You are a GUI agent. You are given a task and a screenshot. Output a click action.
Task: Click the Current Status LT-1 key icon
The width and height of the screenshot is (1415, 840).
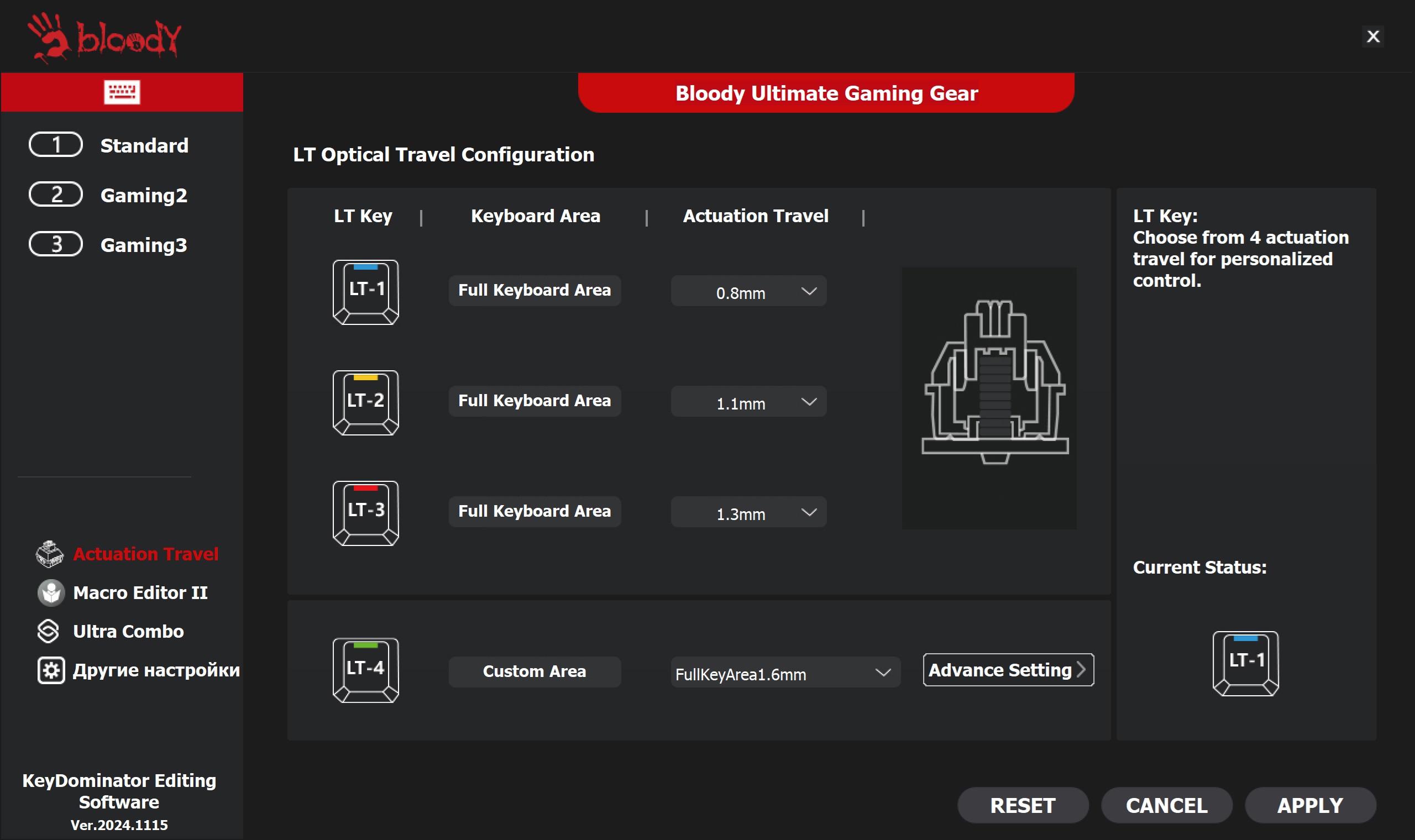coord(1245,663)
